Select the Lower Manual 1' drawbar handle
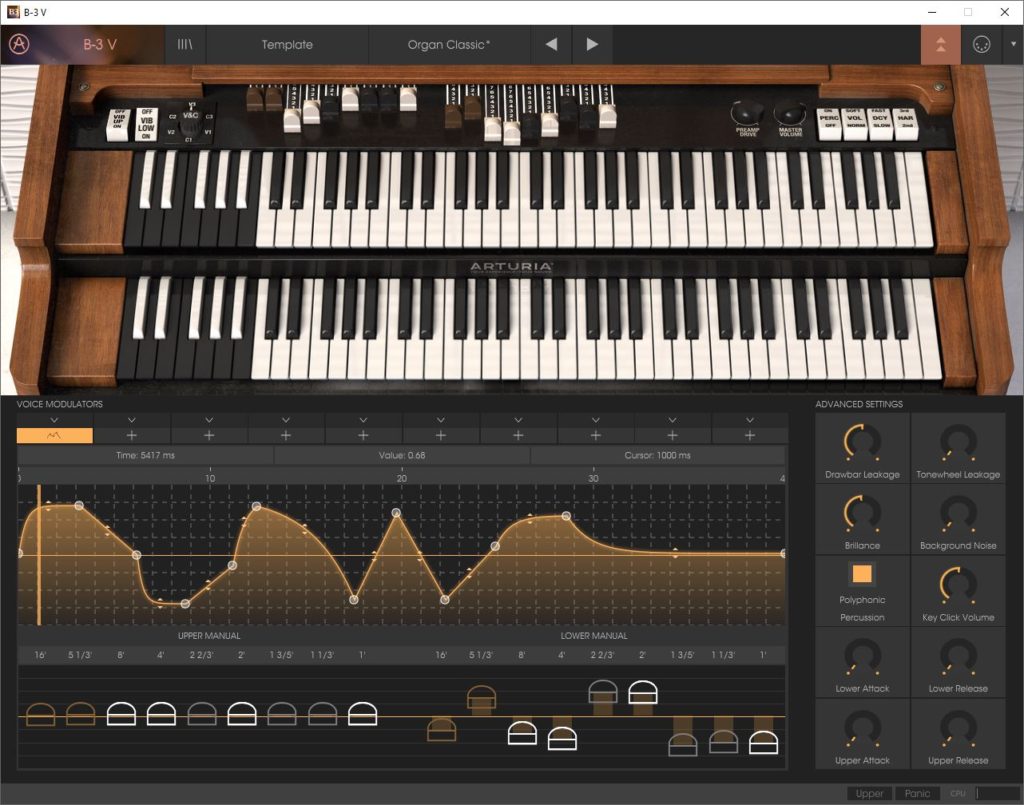 [763, 743]
